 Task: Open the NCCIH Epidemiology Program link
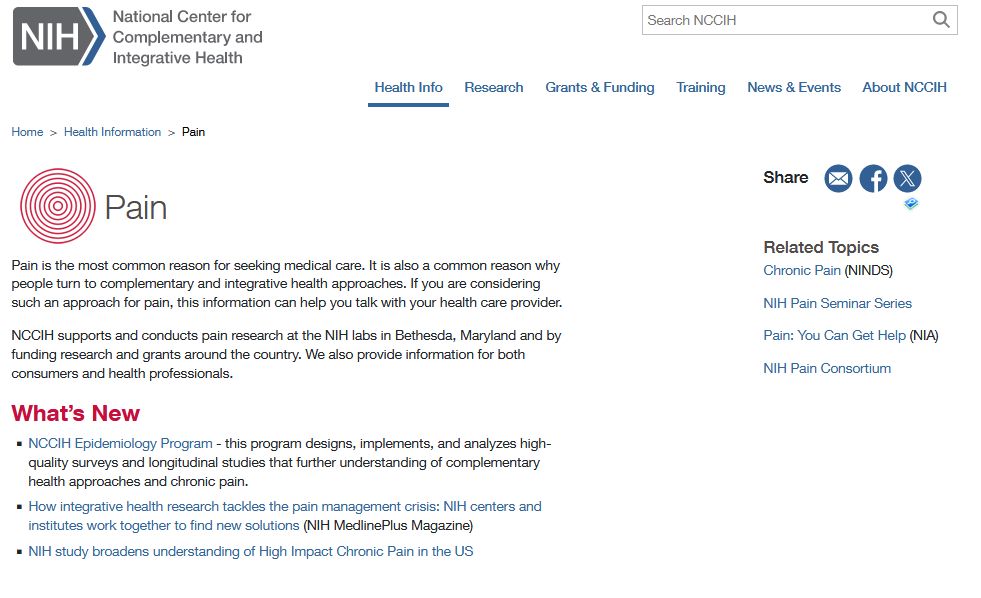(120, 444)
